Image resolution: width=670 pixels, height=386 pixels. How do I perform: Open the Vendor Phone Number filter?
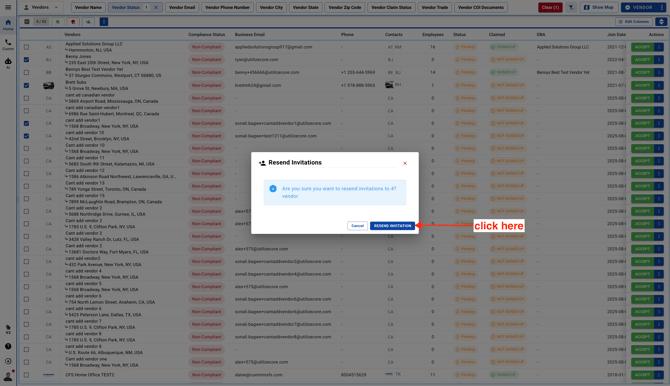[227, 7]
